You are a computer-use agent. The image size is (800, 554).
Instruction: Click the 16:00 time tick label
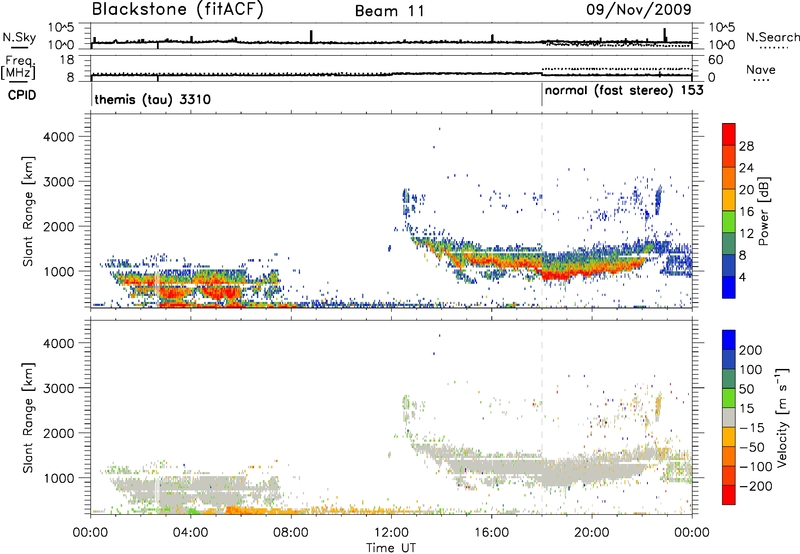(491, 533)
